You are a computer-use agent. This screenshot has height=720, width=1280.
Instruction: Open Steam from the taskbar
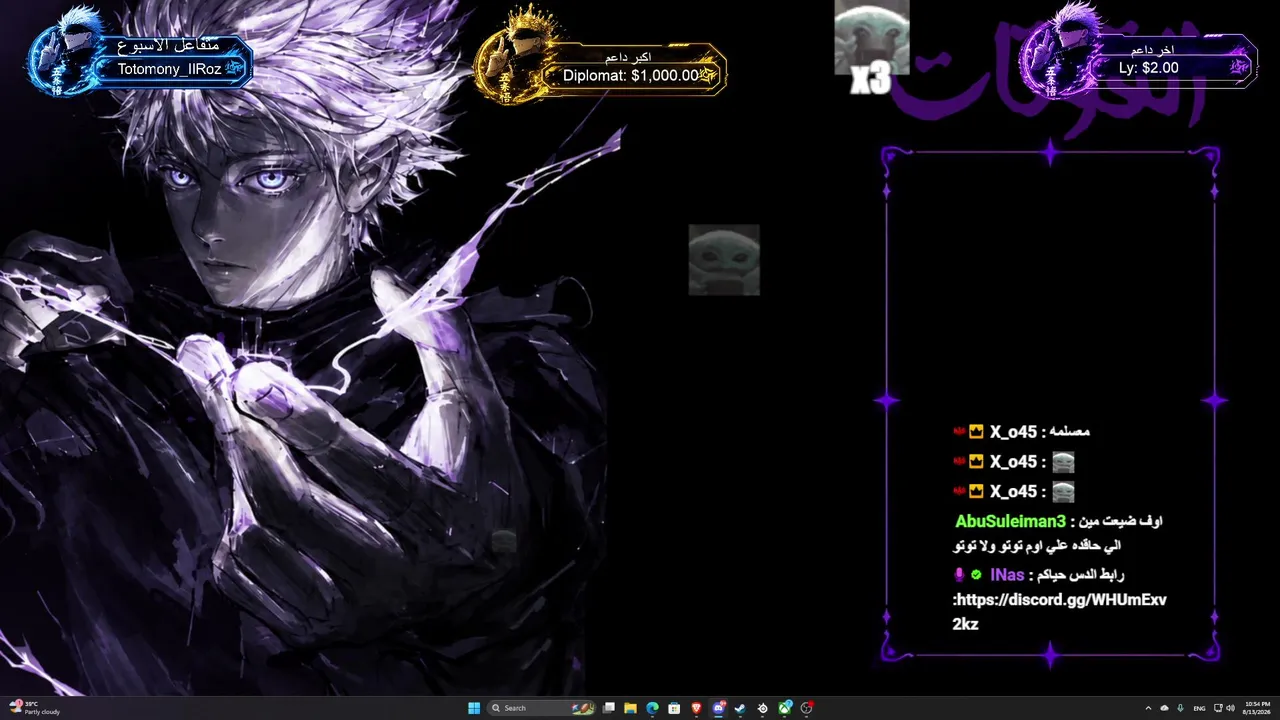click(740, 708)
